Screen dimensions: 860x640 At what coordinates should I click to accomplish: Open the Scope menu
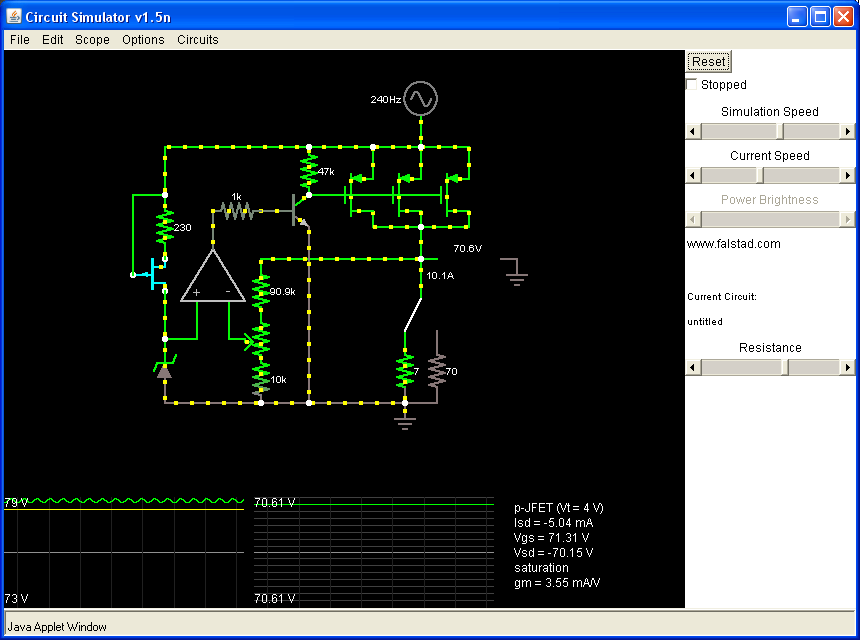(92, 39)
